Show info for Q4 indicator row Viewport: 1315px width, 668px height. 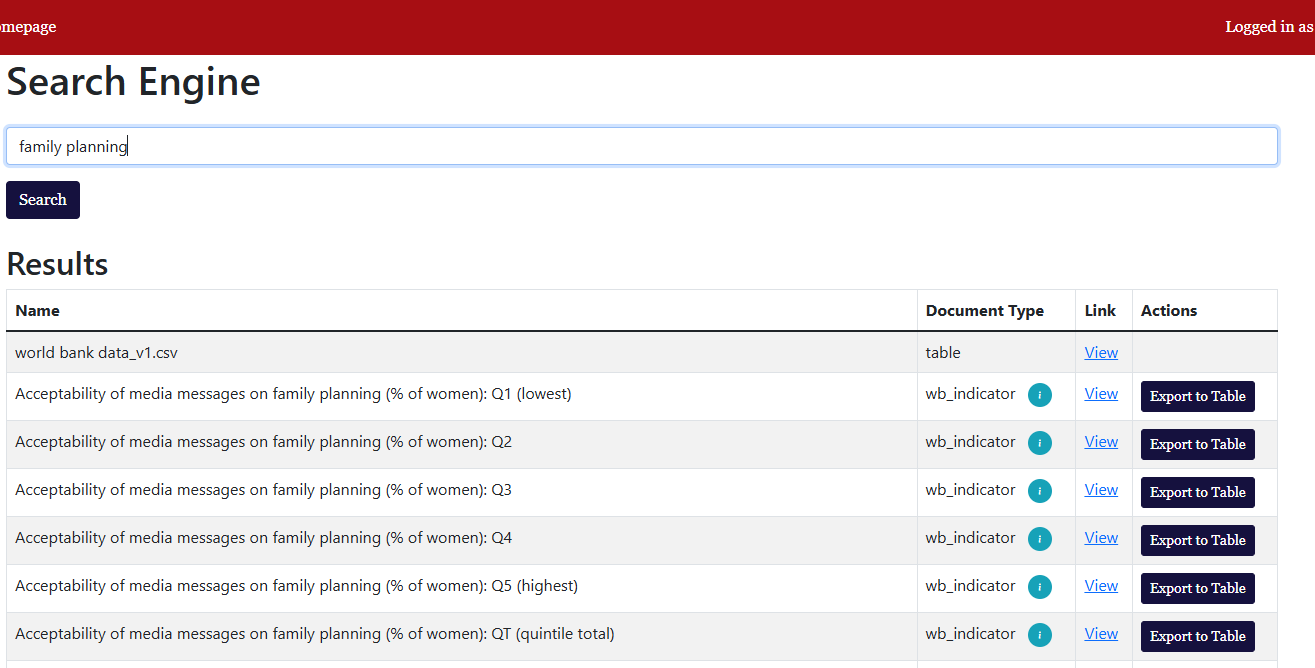coord(1039,539)
